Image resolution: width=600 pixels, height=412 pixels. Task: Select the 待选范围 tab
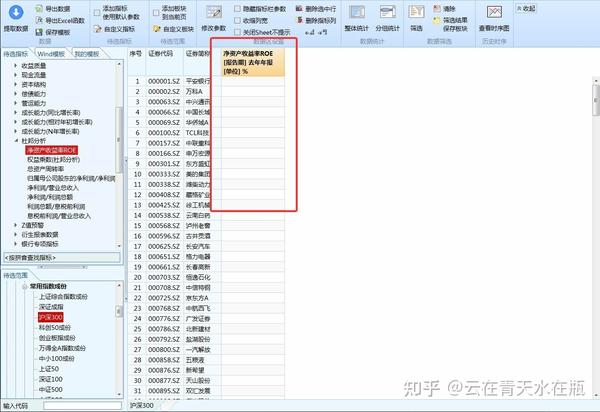16,275
